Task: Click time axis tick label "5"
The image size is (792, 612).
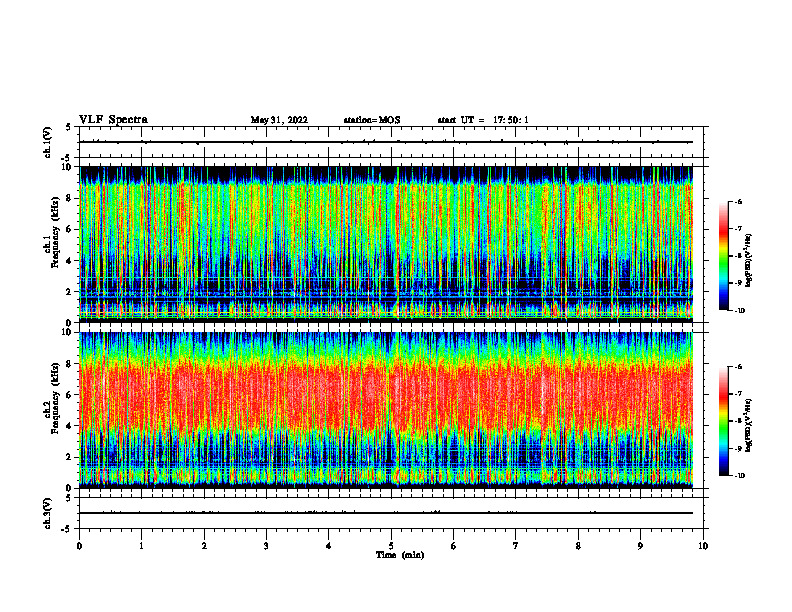Action: coord(391,546)
